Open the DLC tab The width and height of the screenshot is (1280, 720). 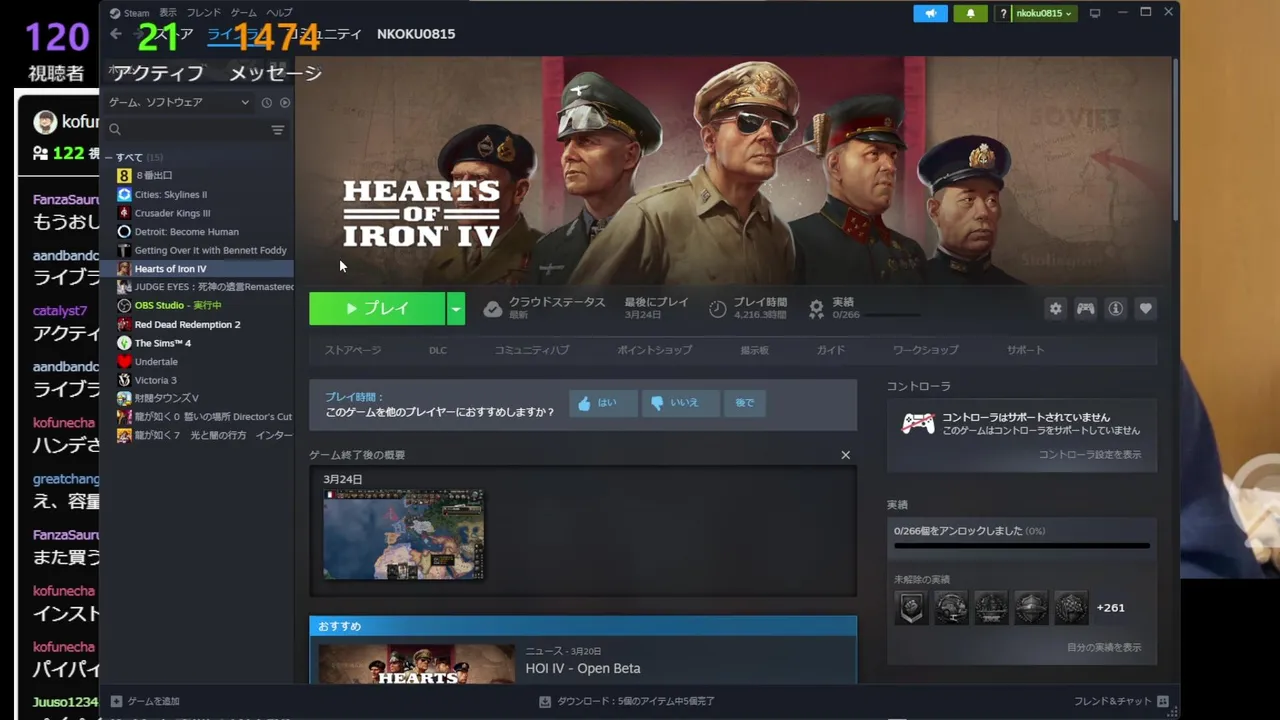click(438, 350)
